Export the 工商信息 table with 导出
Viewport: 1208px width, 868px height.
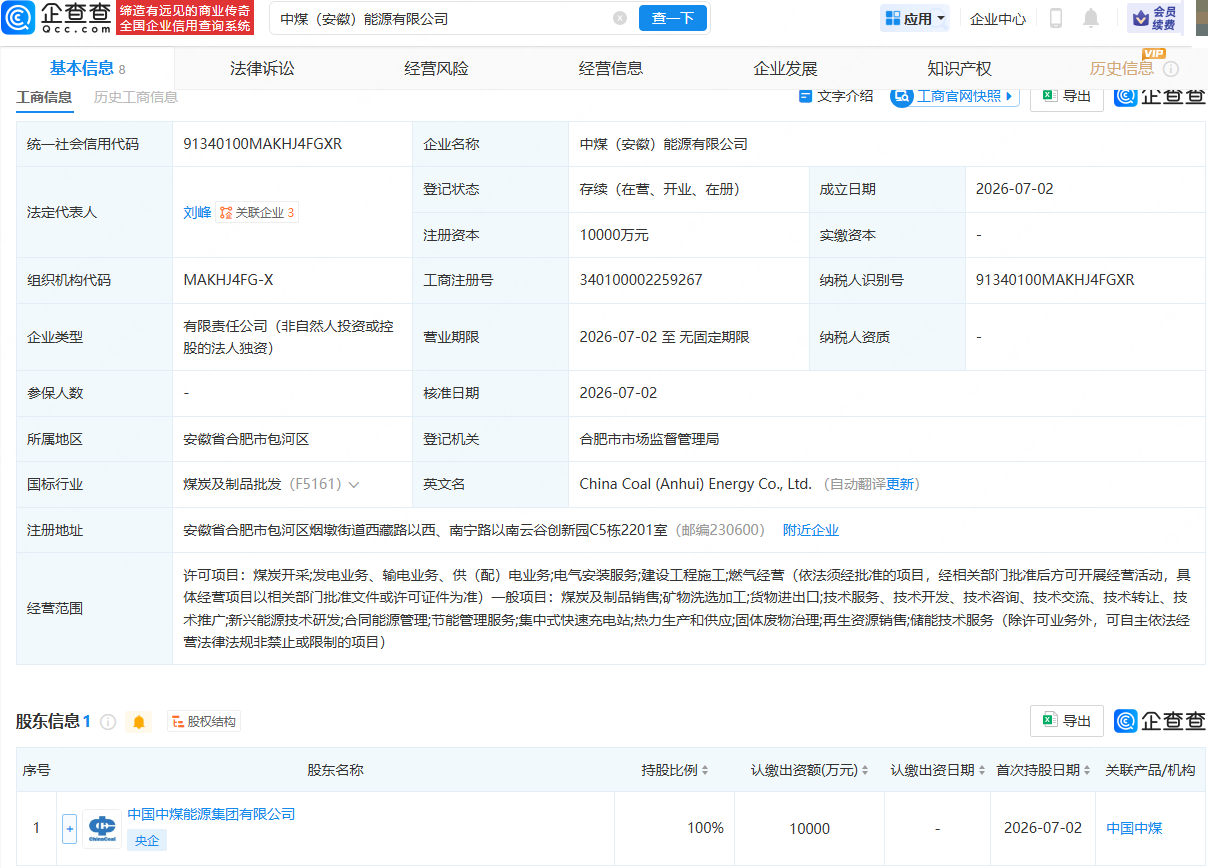(1066, 96)
